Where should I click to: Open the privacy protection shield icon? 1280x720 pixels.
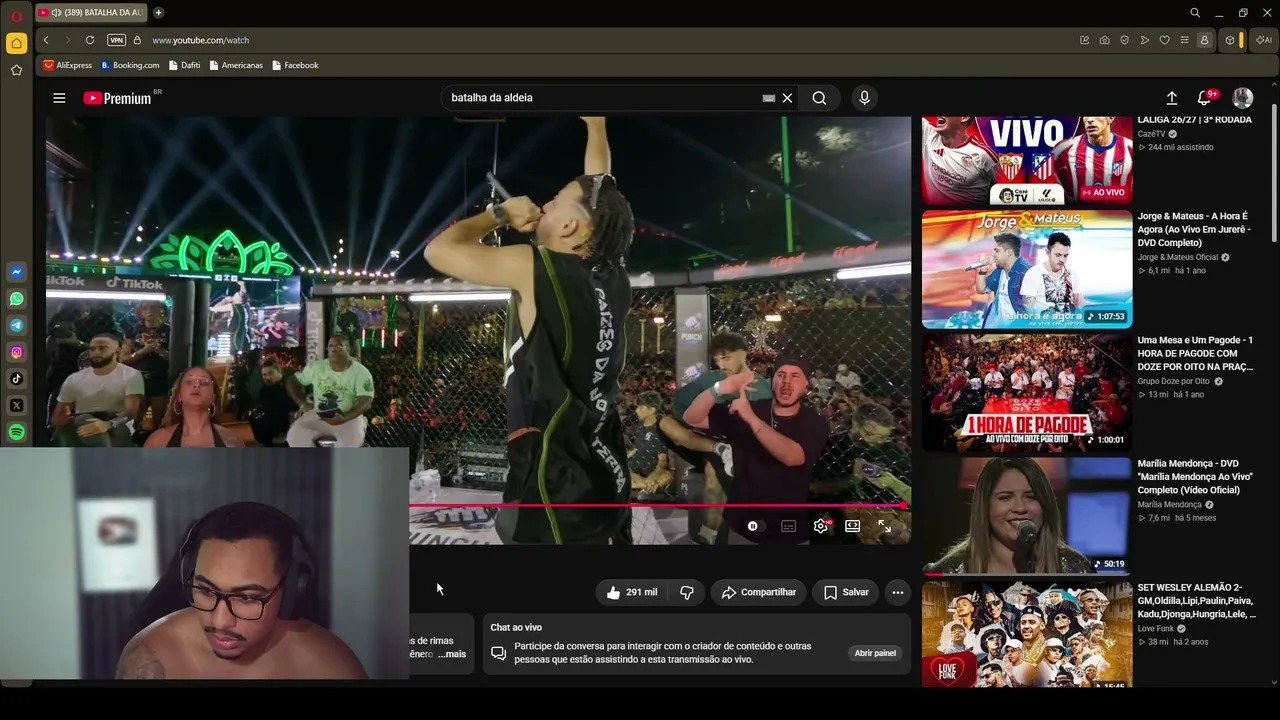point(1124,40)
